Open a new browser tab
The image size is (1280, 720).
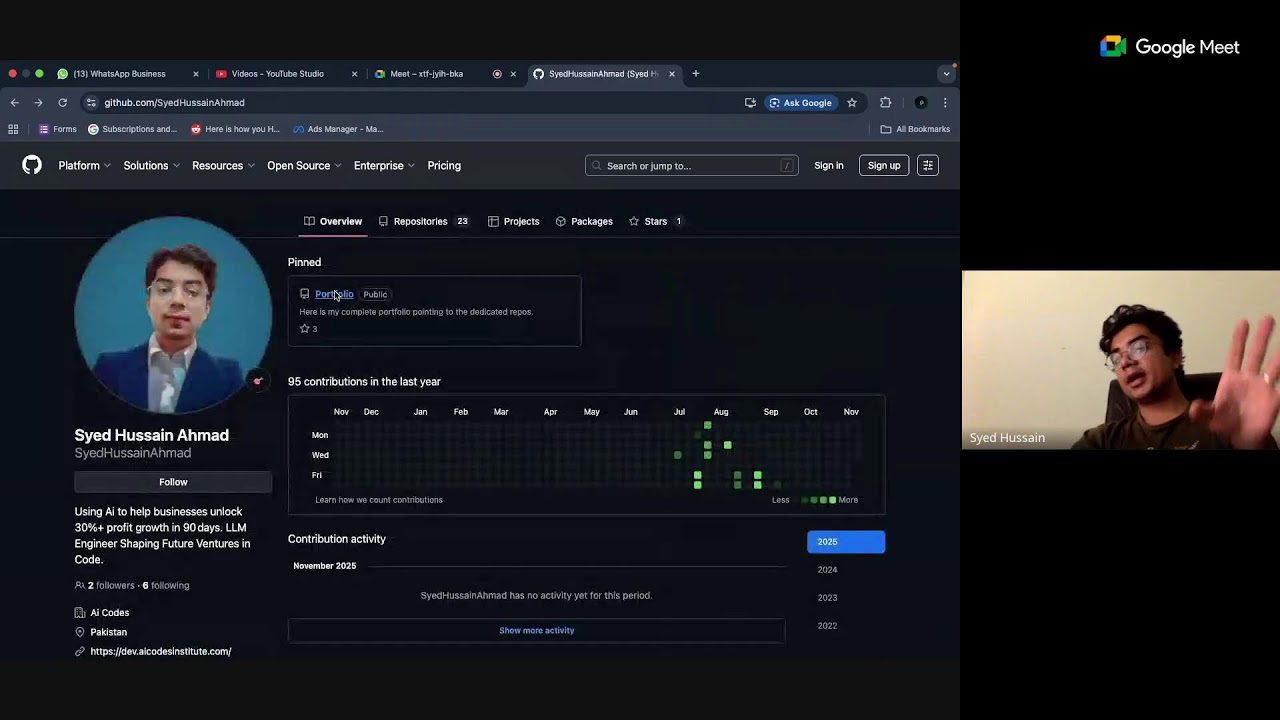pyautogui.click(x=696, y=73)
